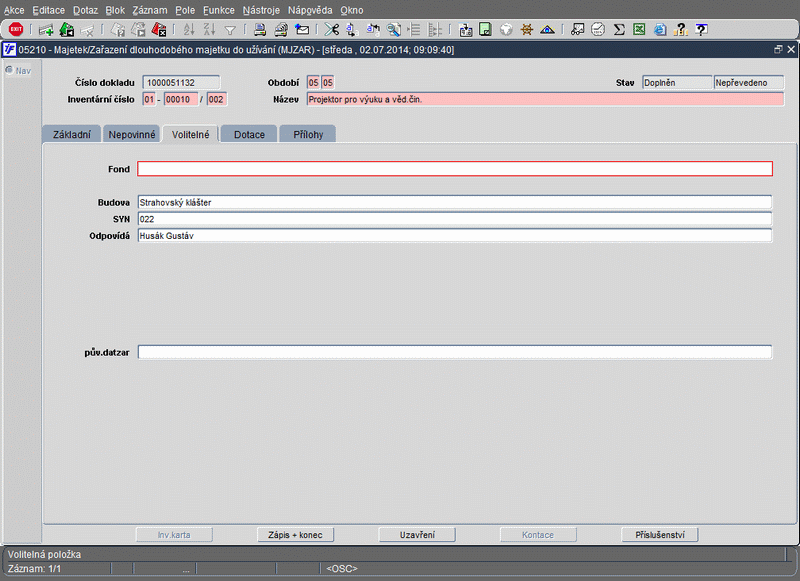
Task: Click the Číslo dokladu field 1000051132
Action: tap(181, 83)
